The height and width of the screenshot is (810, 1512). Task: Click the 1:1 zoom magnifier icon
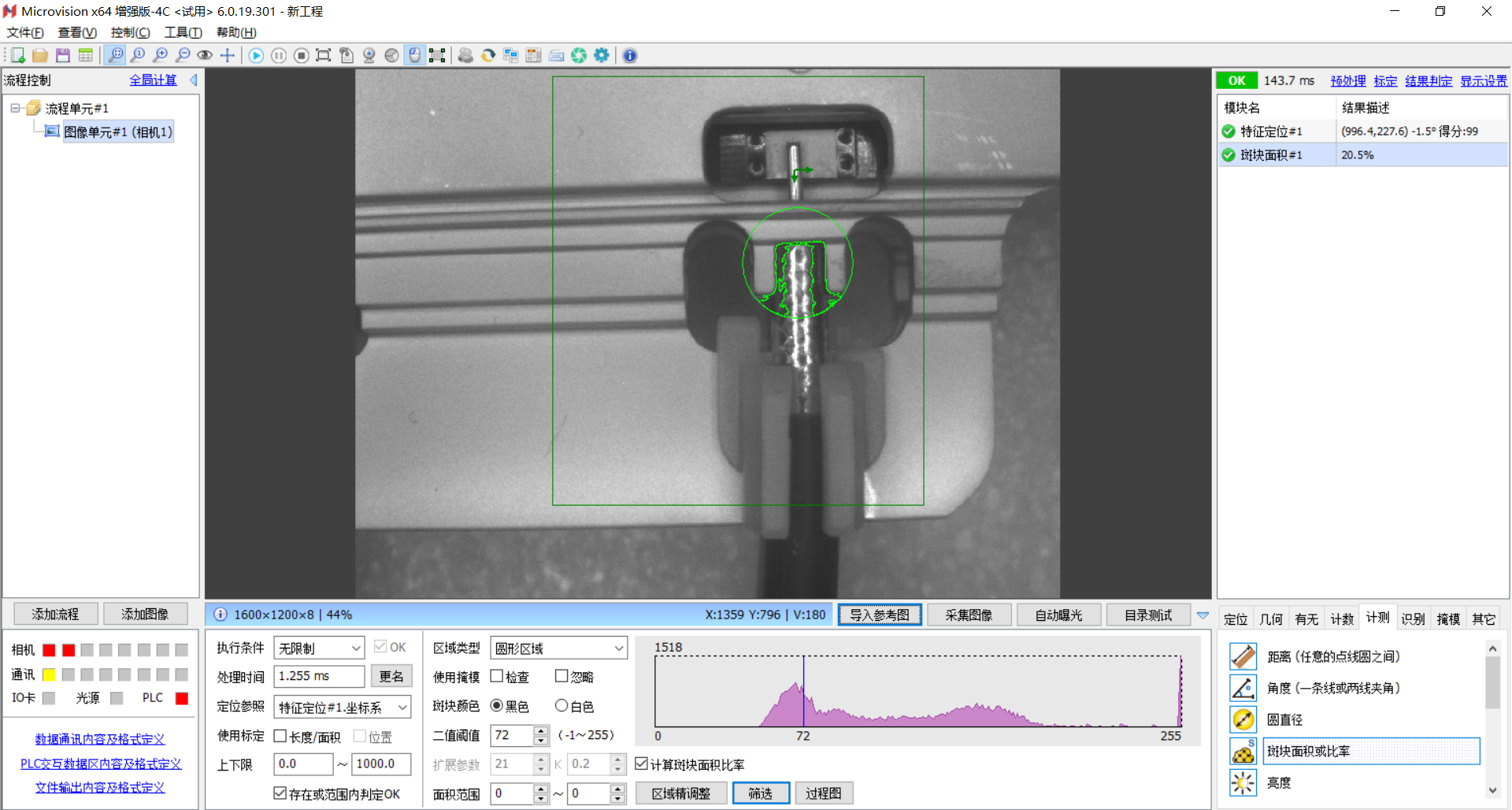pyautogui.click(x=138, y=55)
